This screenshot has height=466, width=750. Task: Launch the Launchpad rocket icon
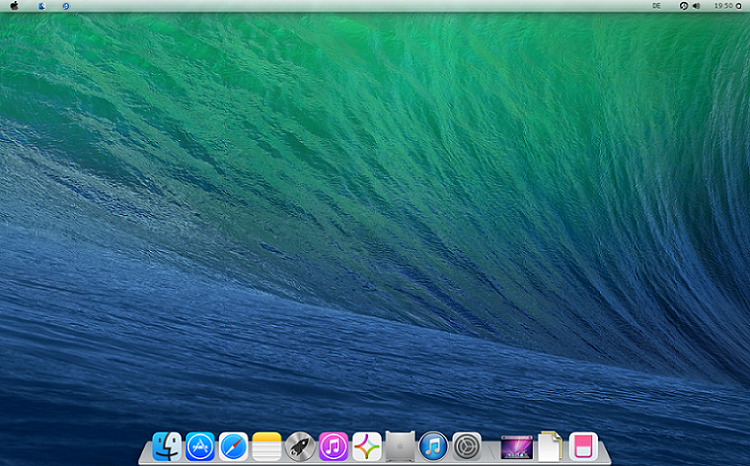[x=300, y=446]
